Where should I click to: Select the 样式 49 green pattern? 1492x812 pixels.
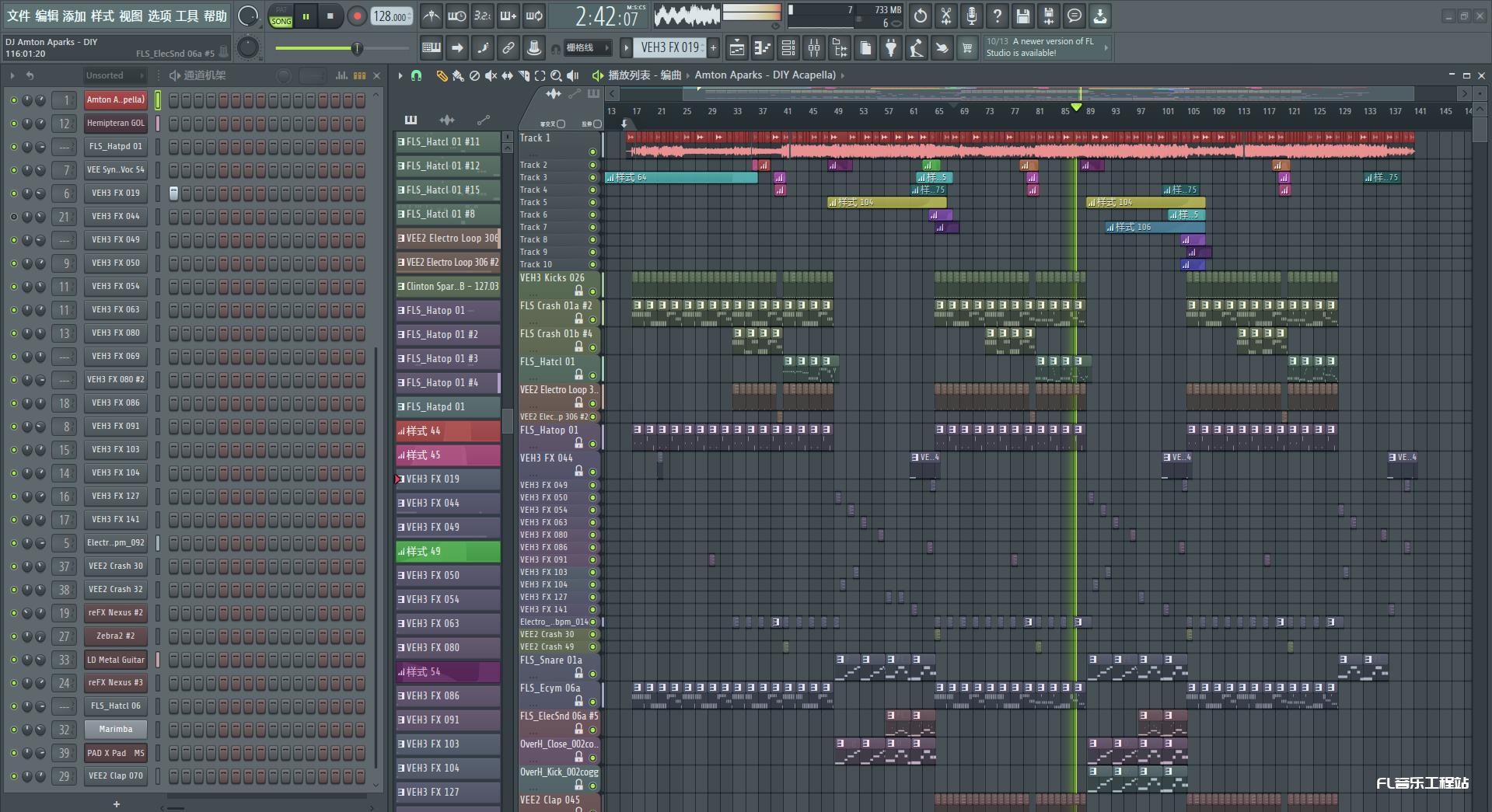point(448,551)
